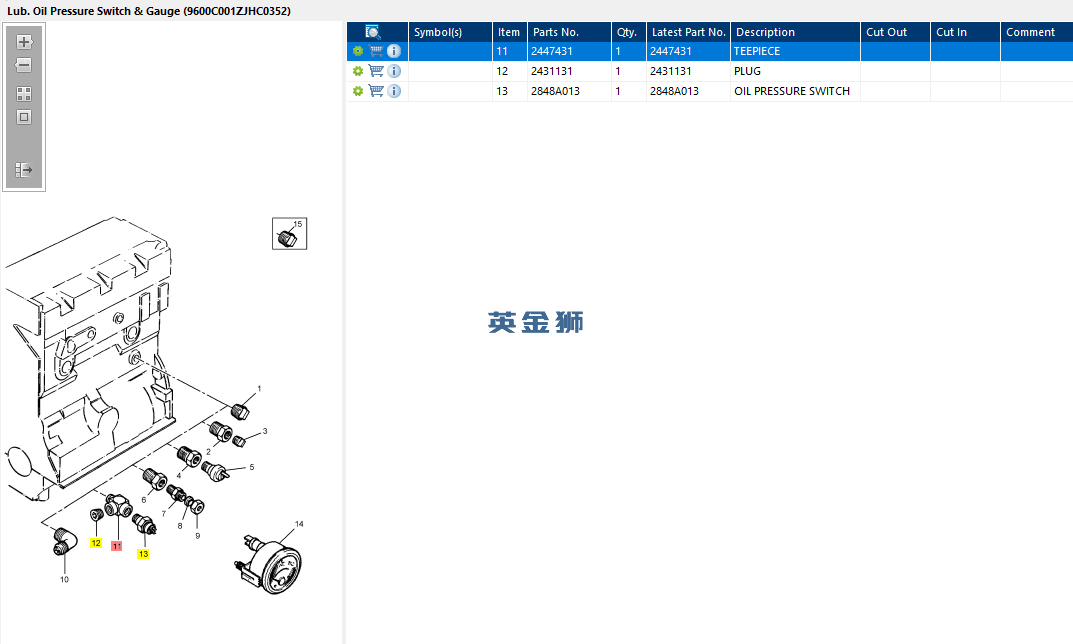
Task: Click the list export arrow icon
Action: (x=24, y=170)
